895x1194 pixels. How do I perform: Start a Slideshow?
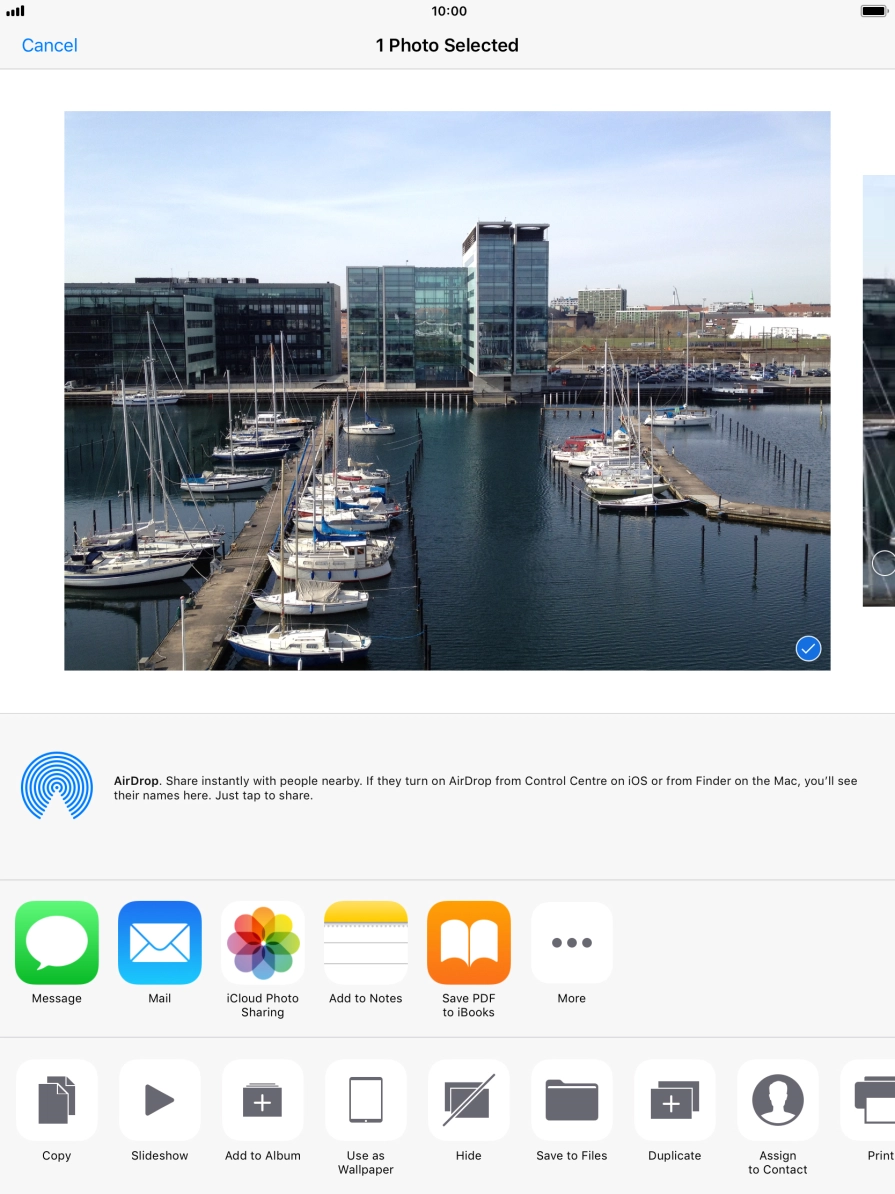tap(160, 1100)
